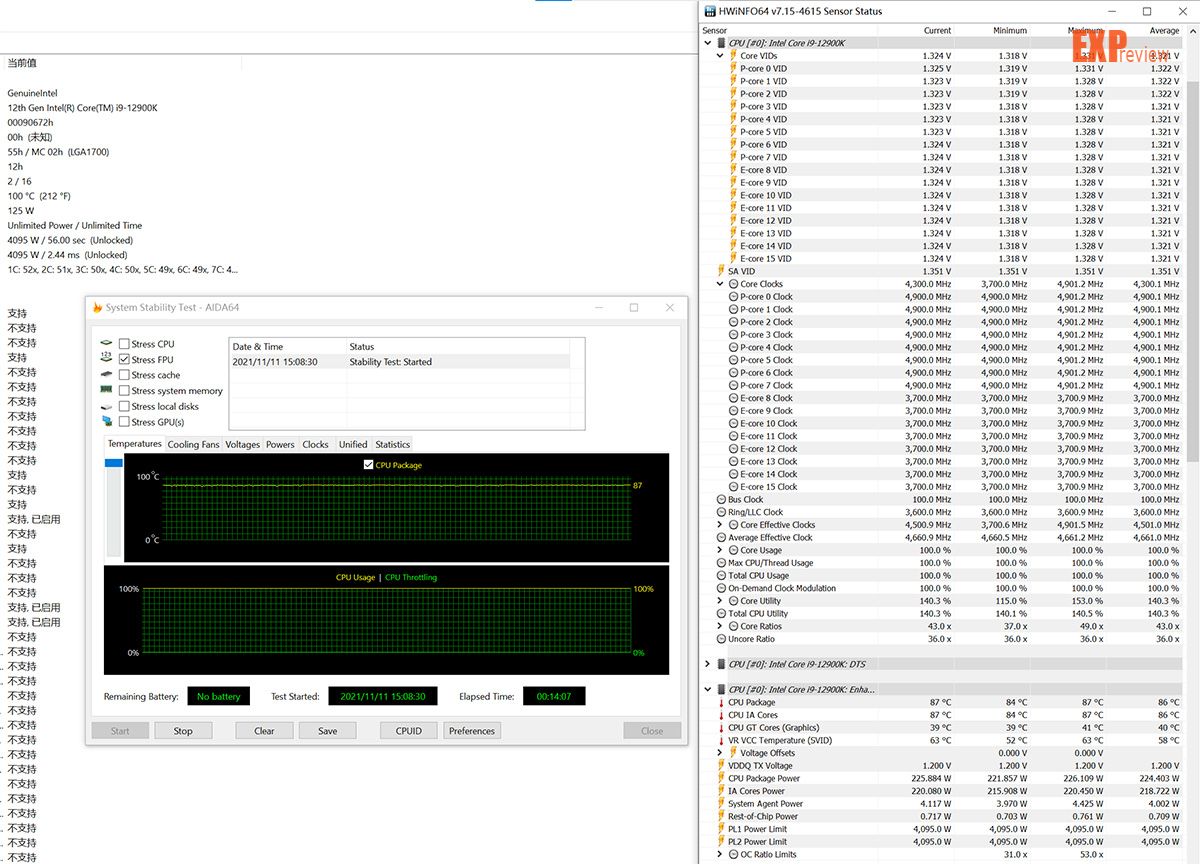Click the clock icon beside Bus Clock
Screen dimensions: 1200x864
coord(721,499)
